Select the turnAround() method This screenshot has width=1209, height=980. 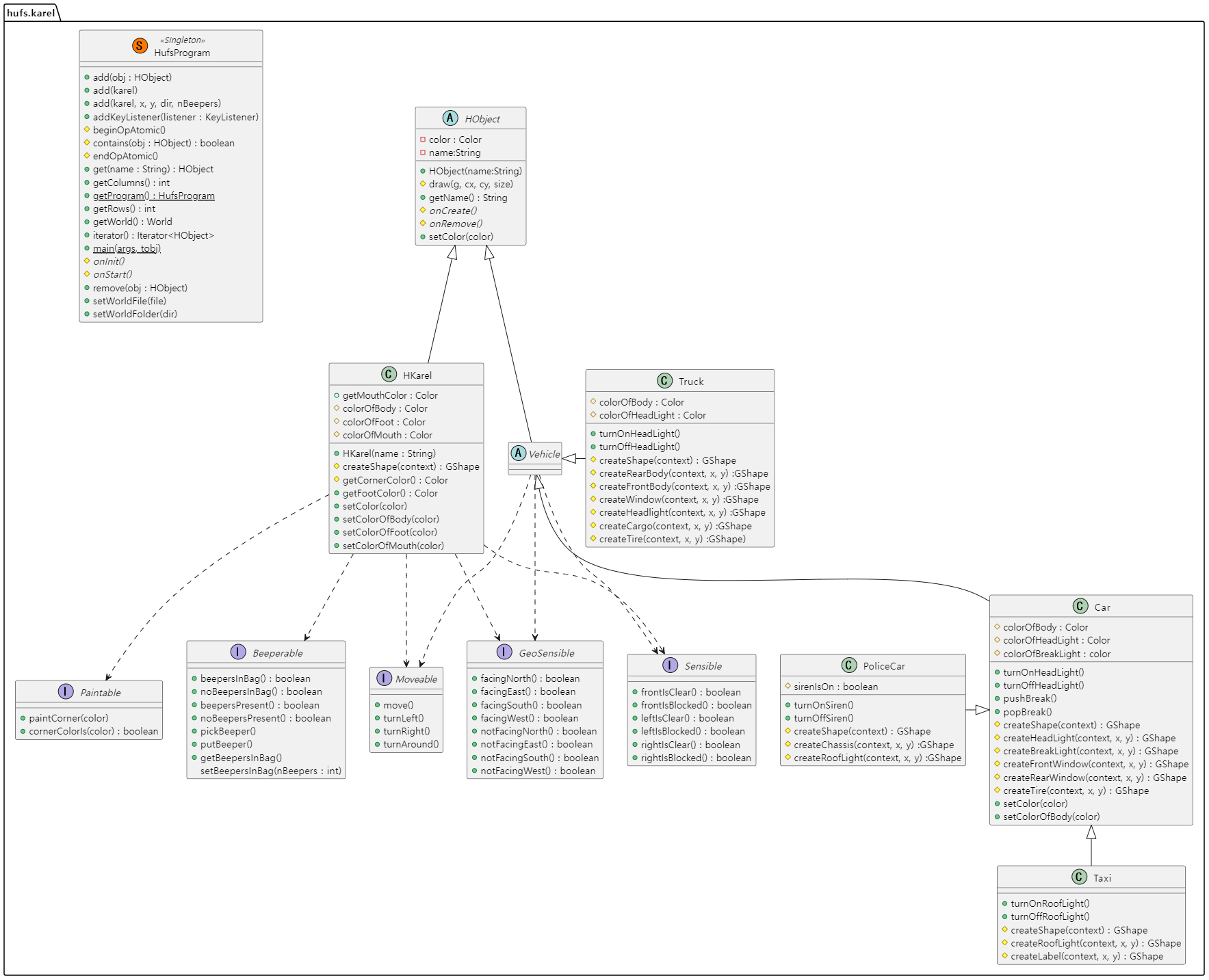411,744
